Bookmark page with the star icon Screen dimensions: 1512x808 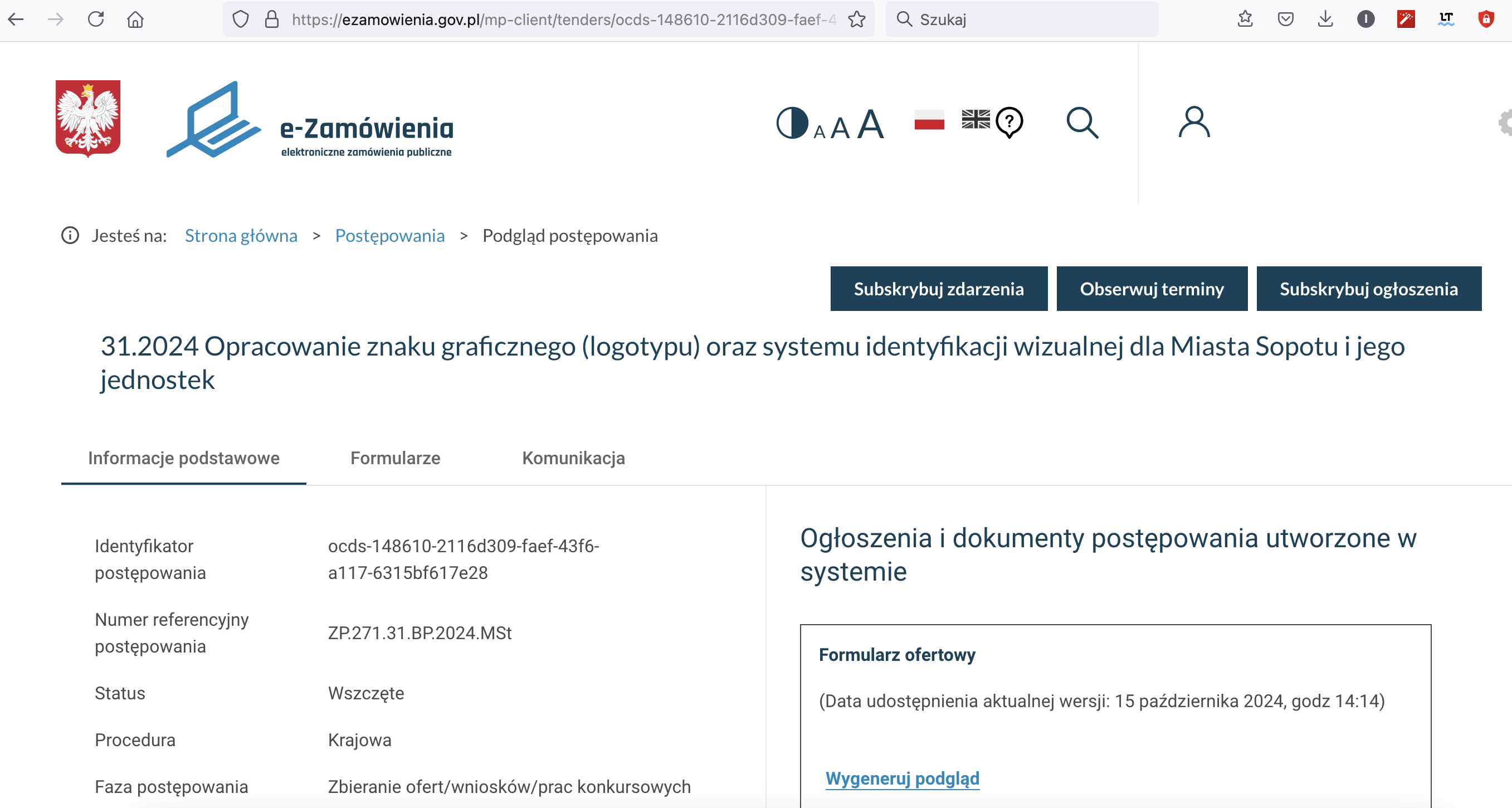857,20
